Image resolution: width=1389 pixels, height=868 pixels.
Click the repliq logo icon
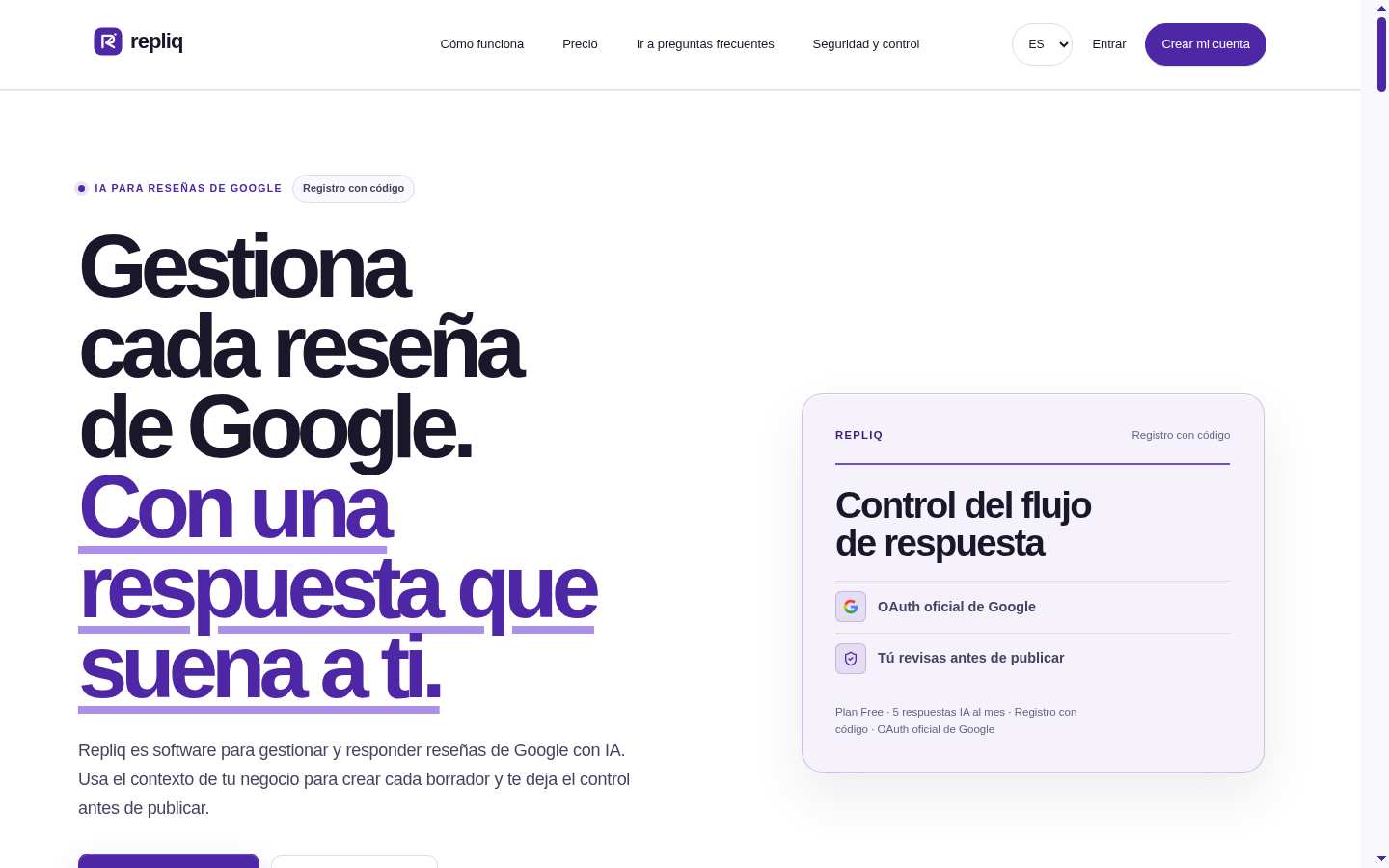(x=108, y=41)
